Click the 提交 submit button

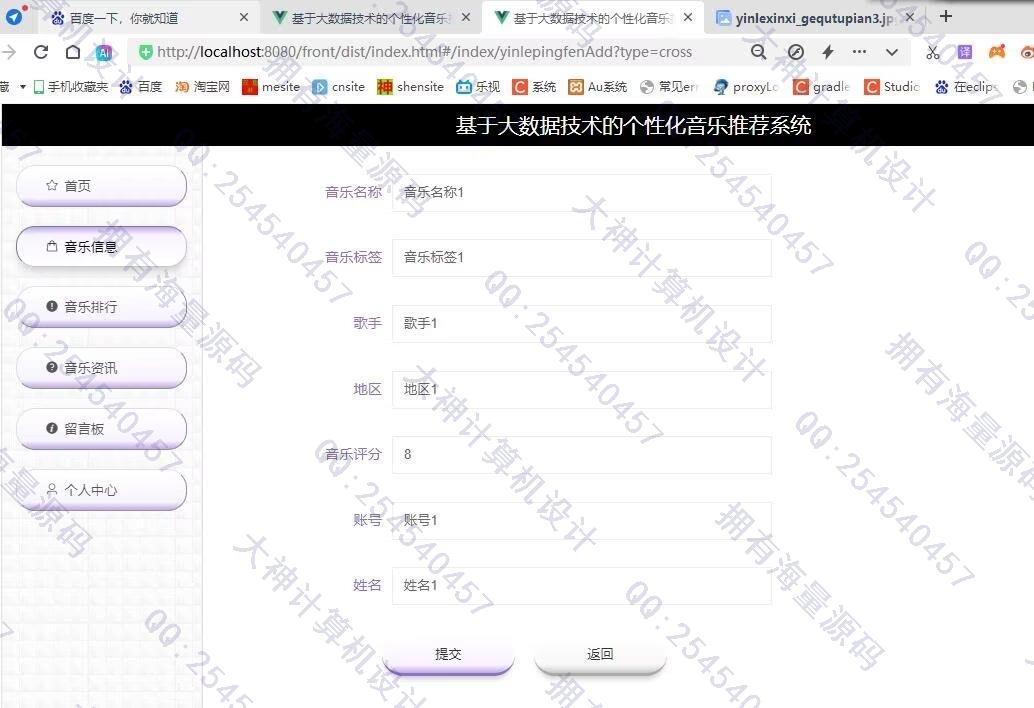click(448, 655)
